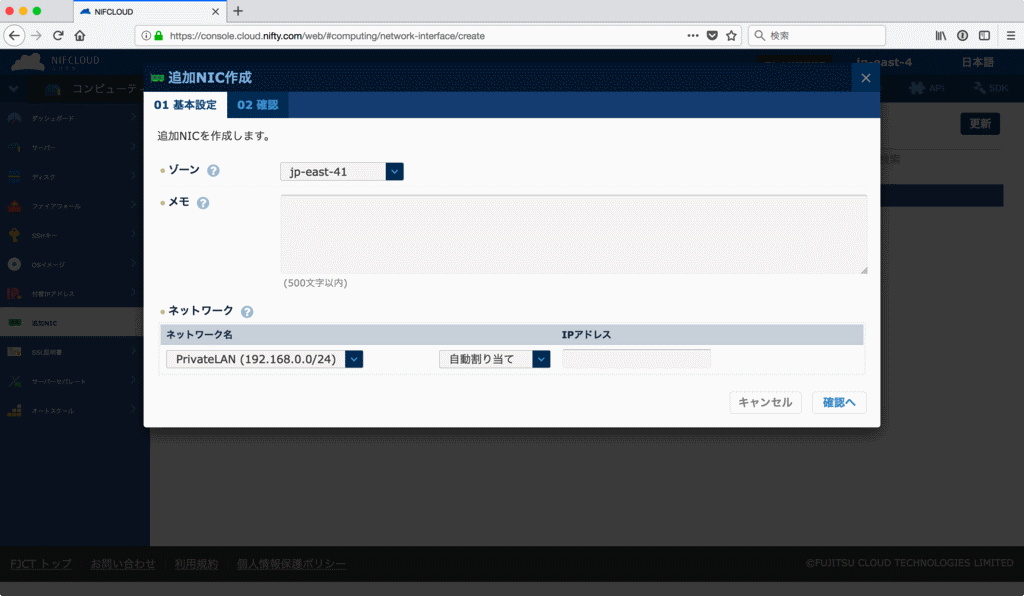The height and width of the screenshot is (596, 1024).
Task: Click the IPアドレス column header
Action: [586, 334]
